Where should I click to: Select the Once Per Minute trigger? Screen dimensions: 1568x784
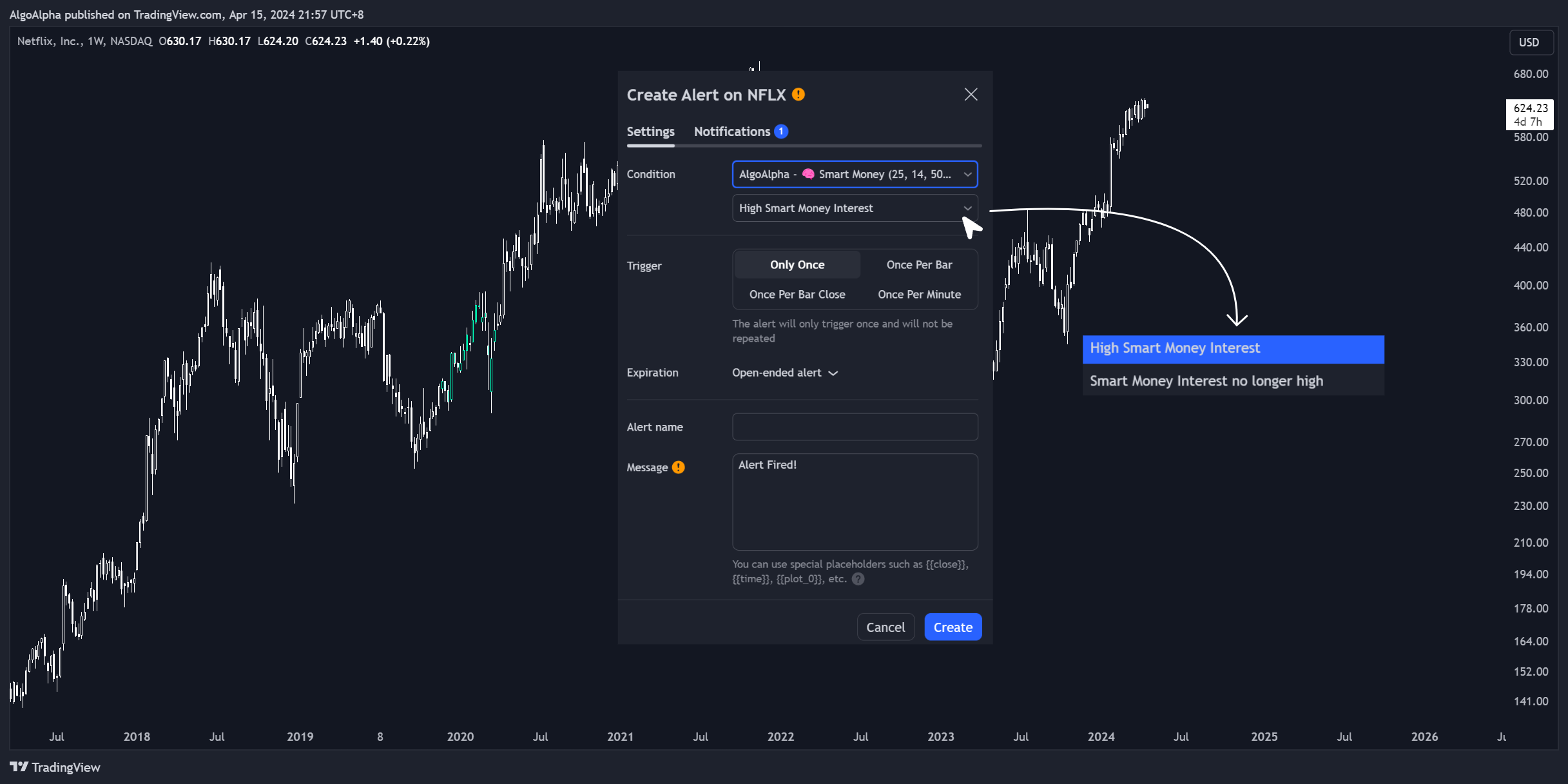[919, 295]
